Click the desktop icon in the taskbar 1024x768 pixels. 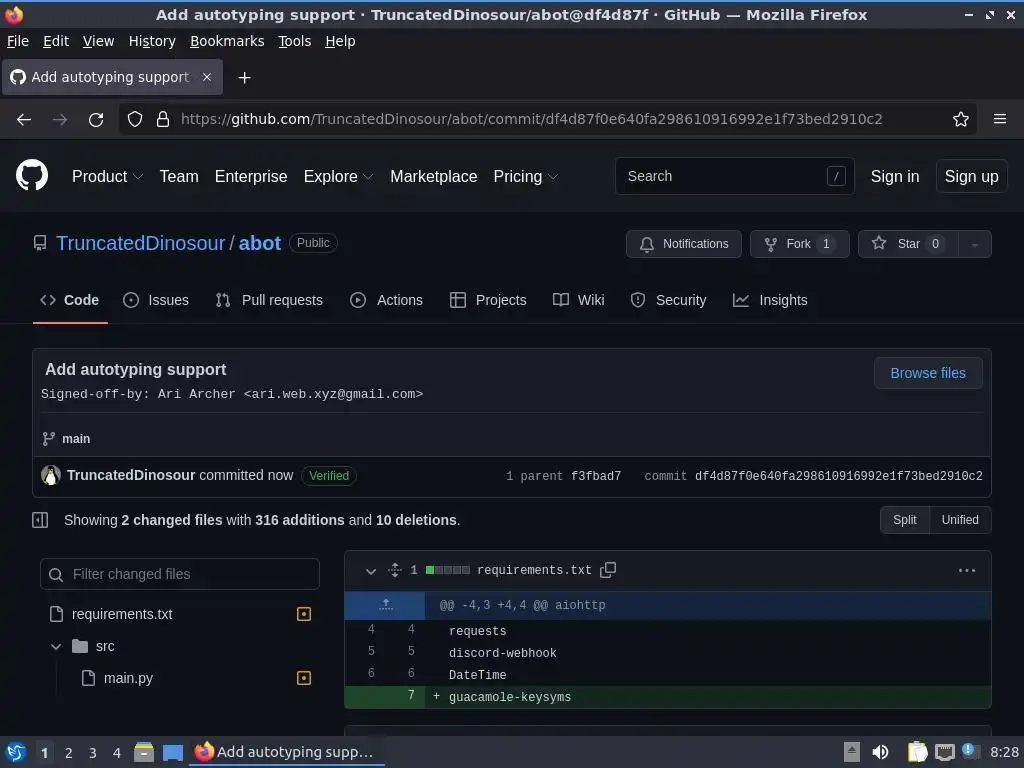point(172,752)
